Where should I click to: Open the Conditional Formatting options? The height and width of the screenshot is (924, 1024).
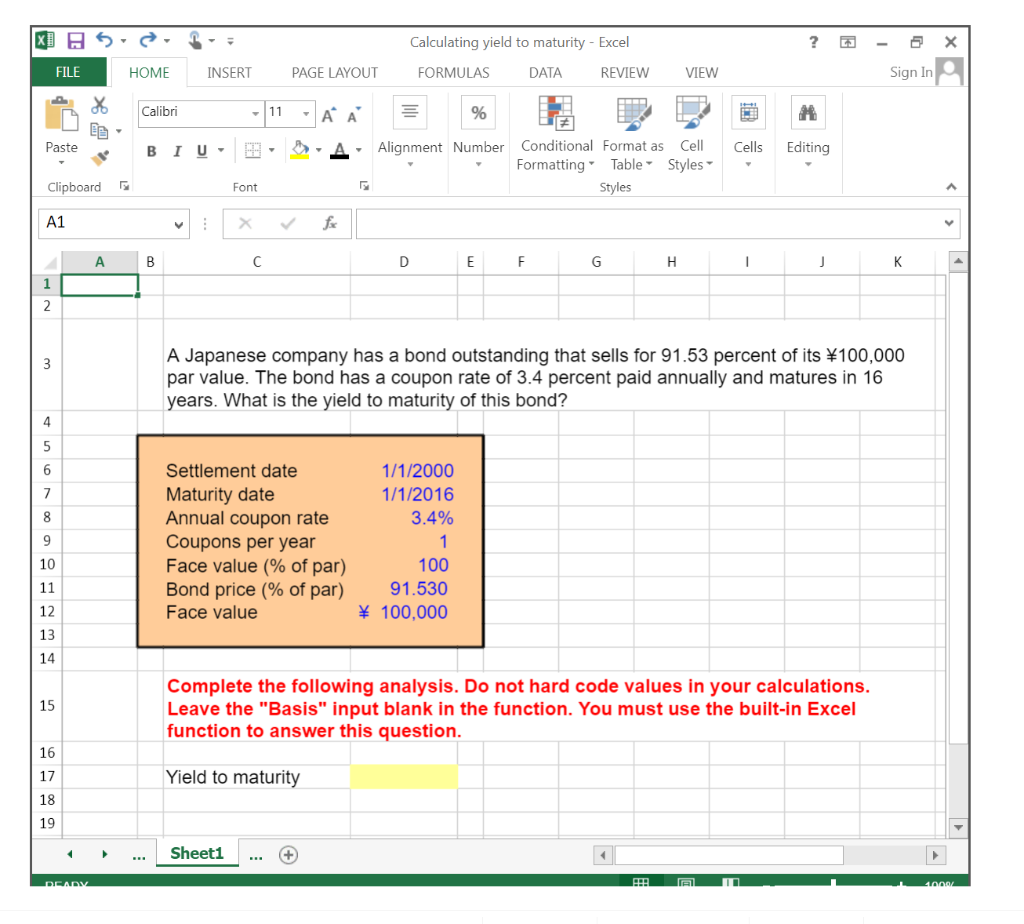[556, 132]
